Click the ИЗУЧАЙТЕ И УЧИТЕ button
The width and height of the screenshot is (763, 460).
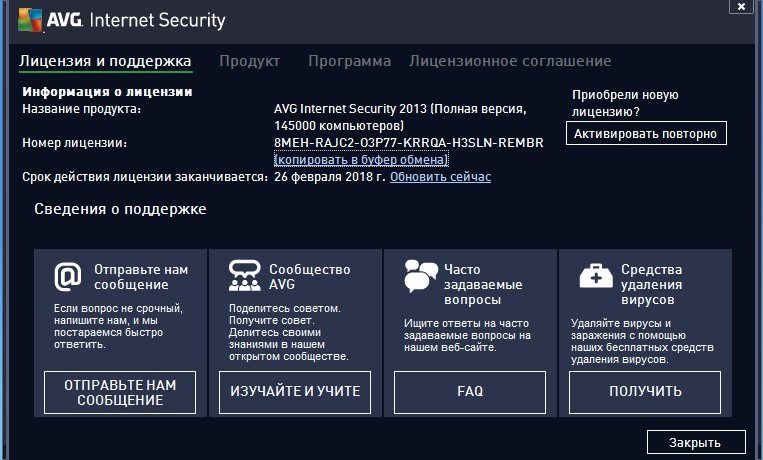[x=295, y=391]
